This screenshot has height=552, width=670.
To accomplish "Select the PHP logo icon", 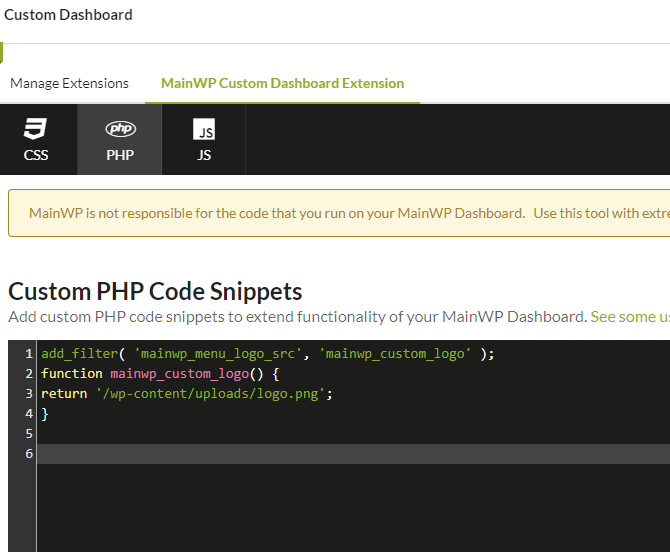I will [120, 129].
